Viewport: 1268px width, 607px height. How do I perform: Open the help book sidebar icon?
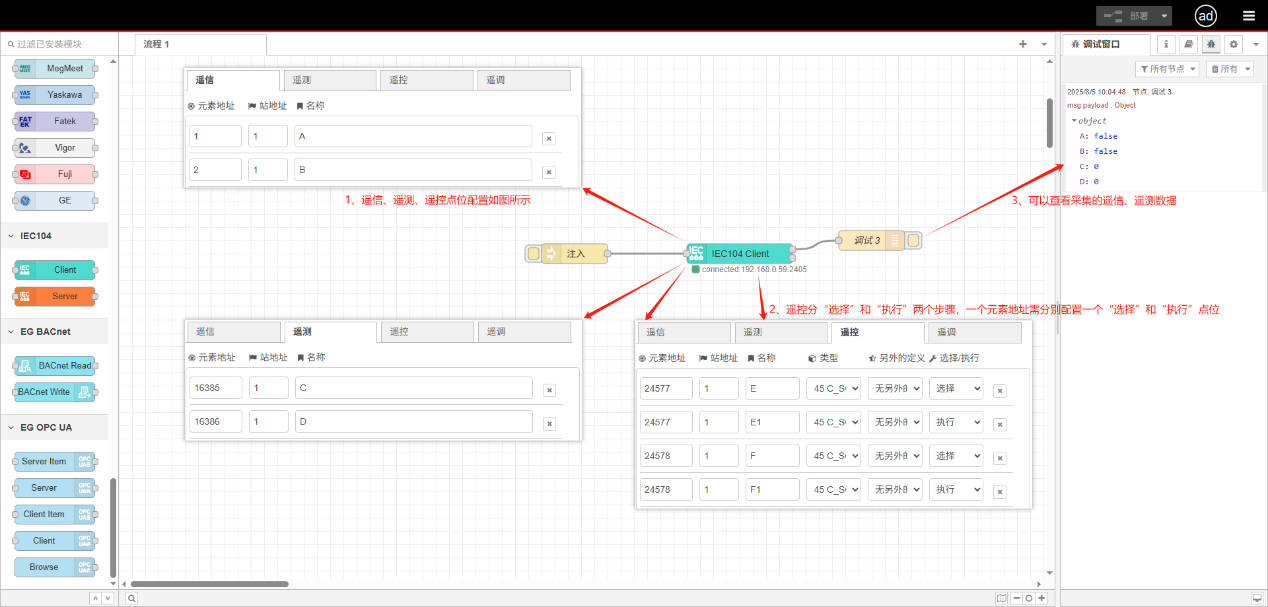[1188, 44]
